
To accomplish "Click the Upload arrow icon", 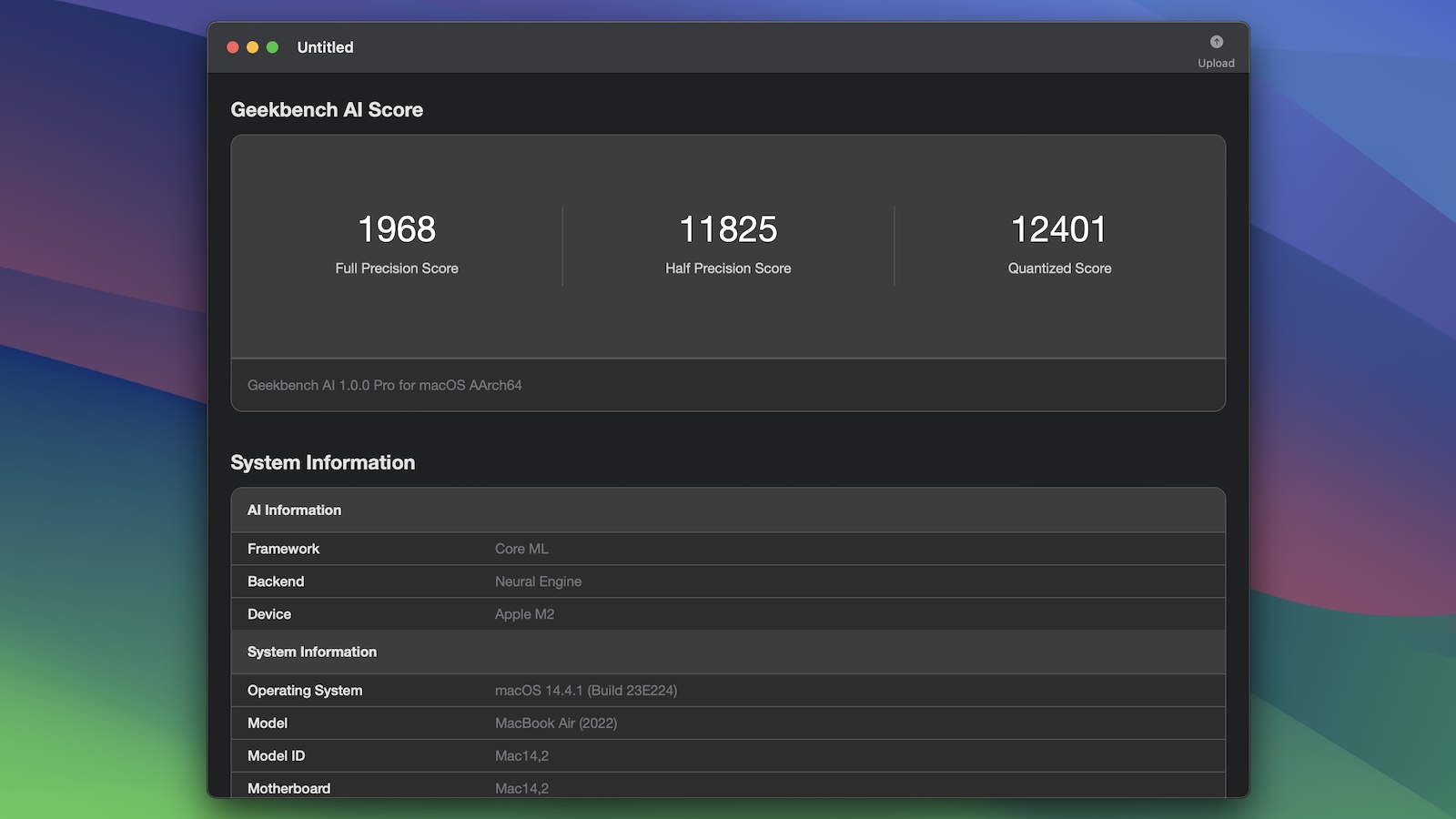I will pyautogui.click(x=1217, y=42).
